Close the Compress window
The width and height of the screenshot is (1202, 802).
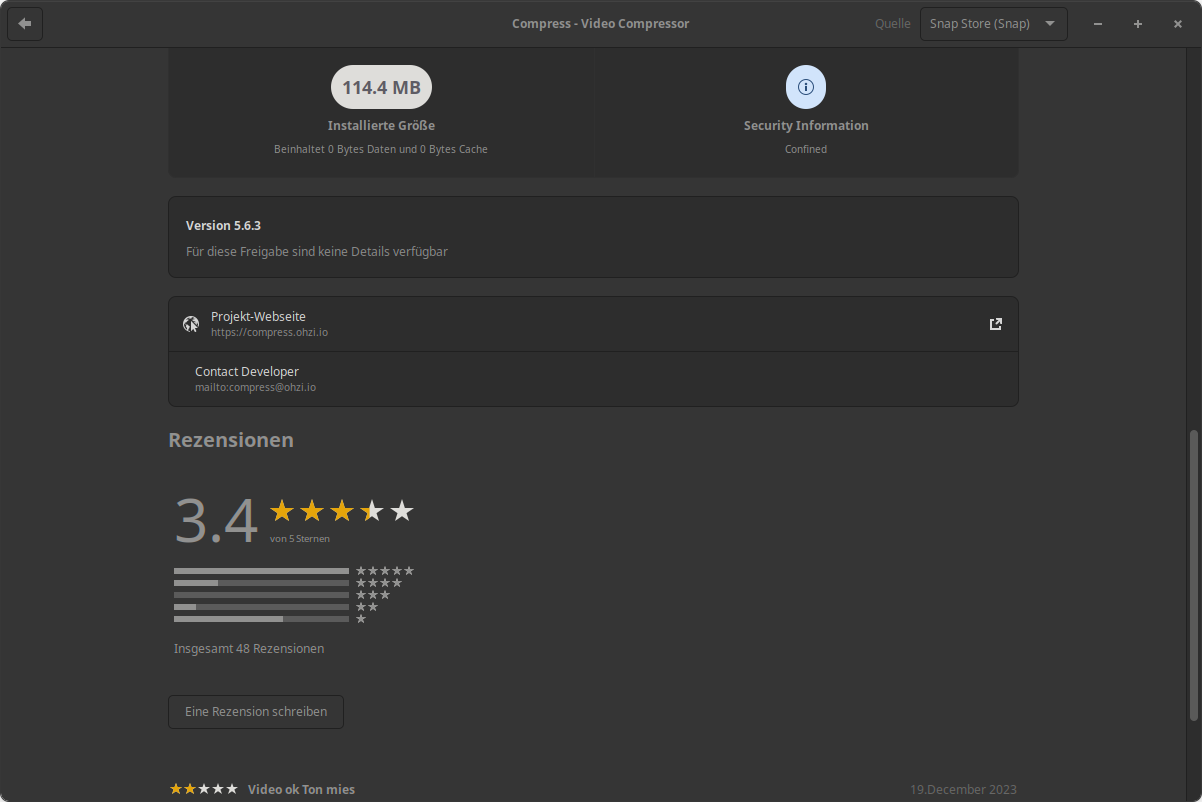[1178, 24]
